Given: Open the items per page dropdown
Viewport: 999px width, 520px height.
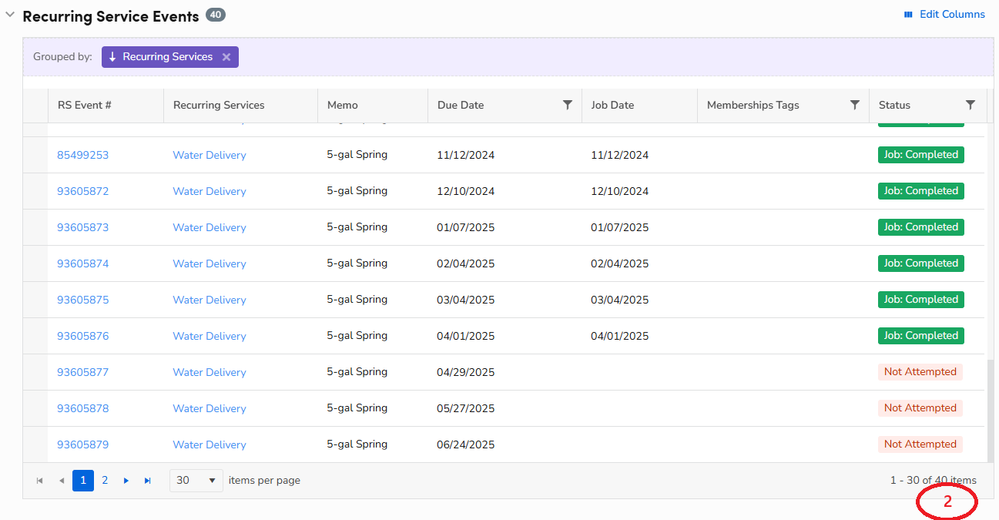Looking at the screenshot, I should pos(196,481).
